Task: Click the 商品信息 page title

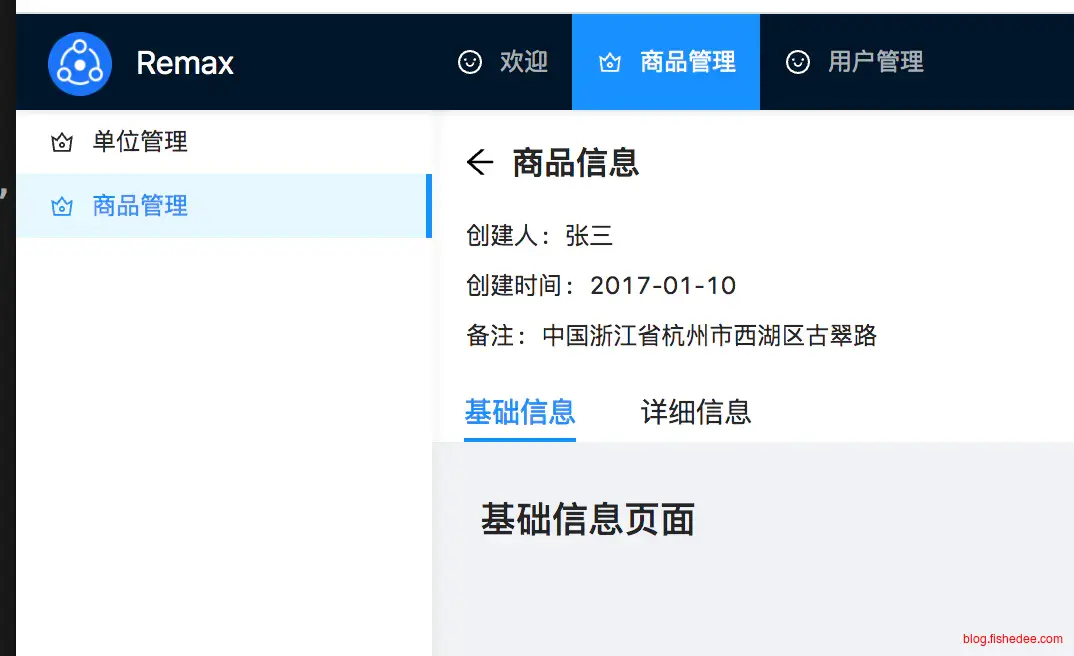Action: (576, 162)
